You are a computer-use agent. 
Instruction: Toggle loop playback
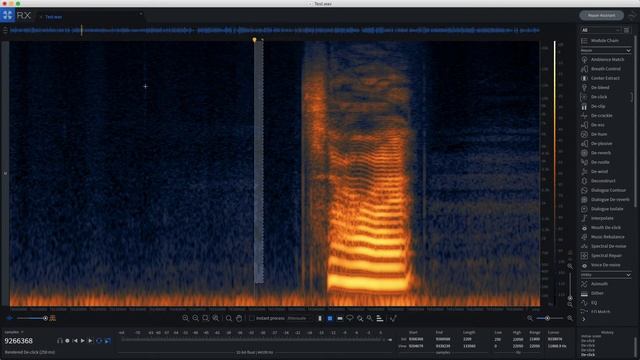click(x=99, y=341)
